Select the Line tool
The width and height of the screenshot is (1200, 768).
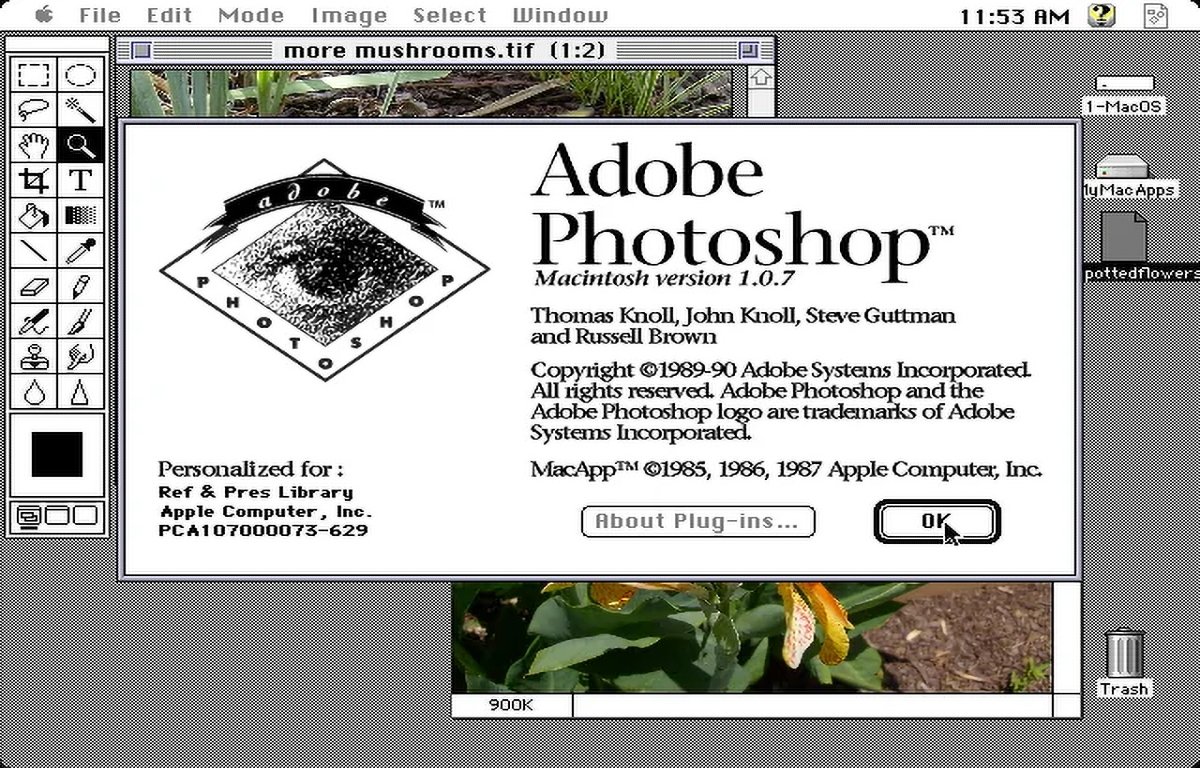[34, 250]
